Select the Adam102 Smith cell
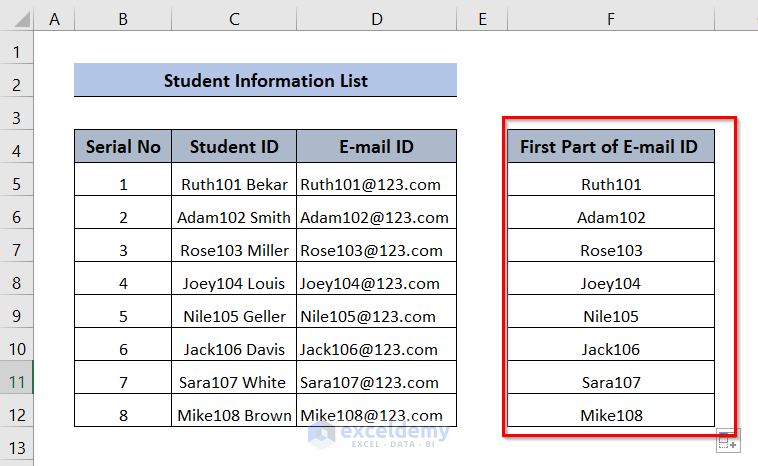This screenshot has height=466, width=758. pyautogui.click(x=234, y=217)
